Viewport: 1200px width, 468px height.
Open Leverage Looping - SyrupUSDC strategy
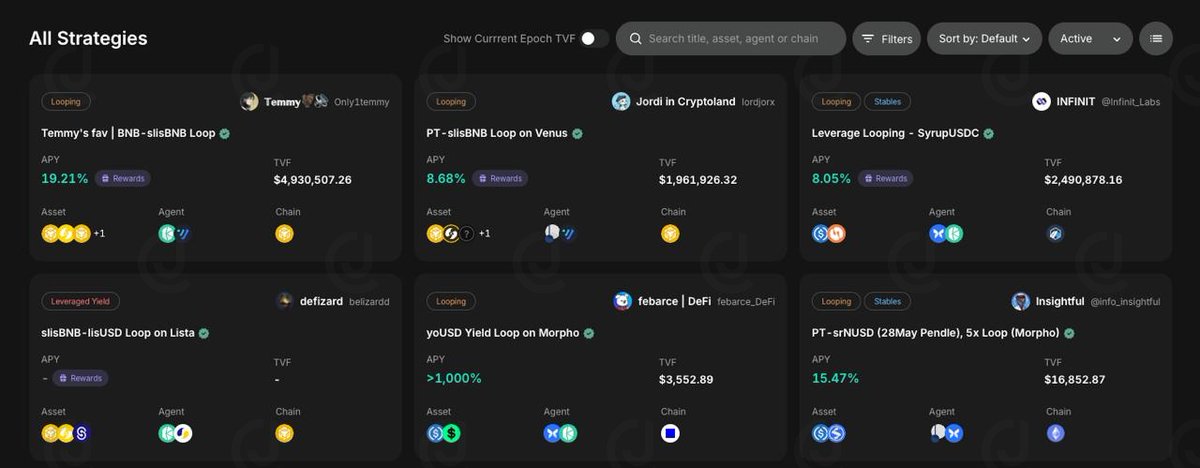pos(896,133)
